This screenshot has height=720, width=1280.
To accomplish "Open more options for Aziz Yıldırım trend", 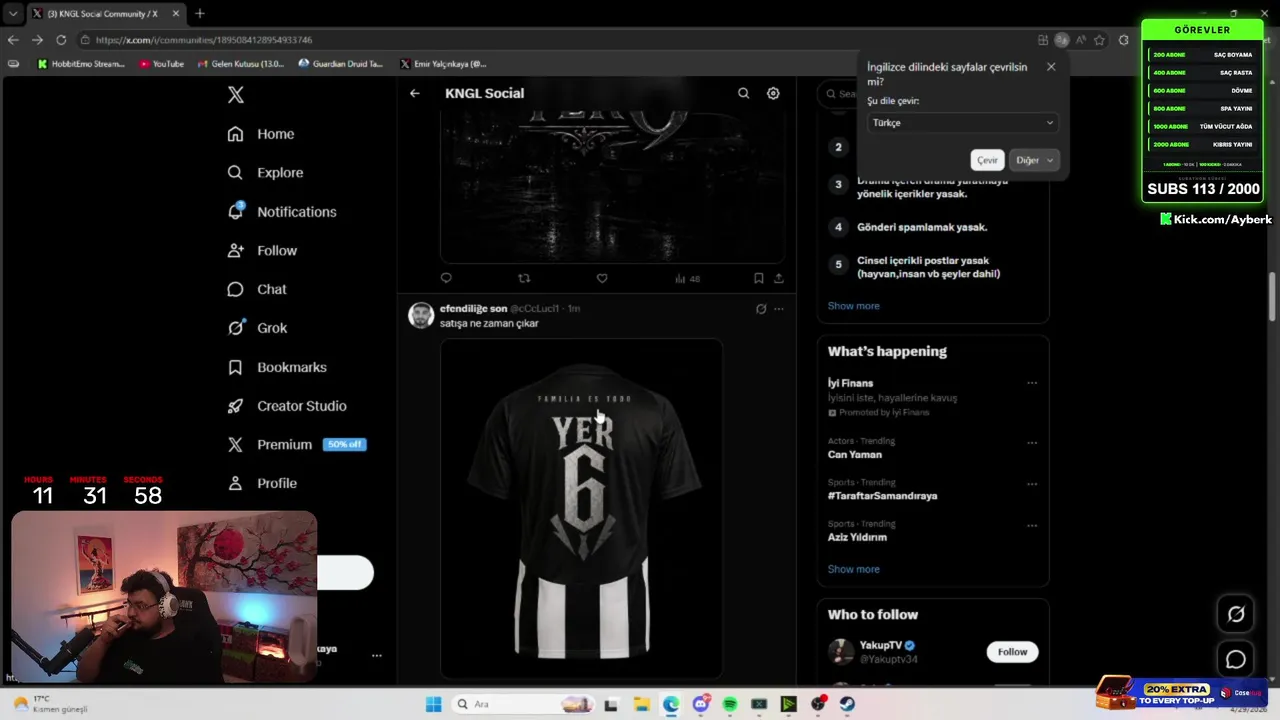I will 1032,525.
